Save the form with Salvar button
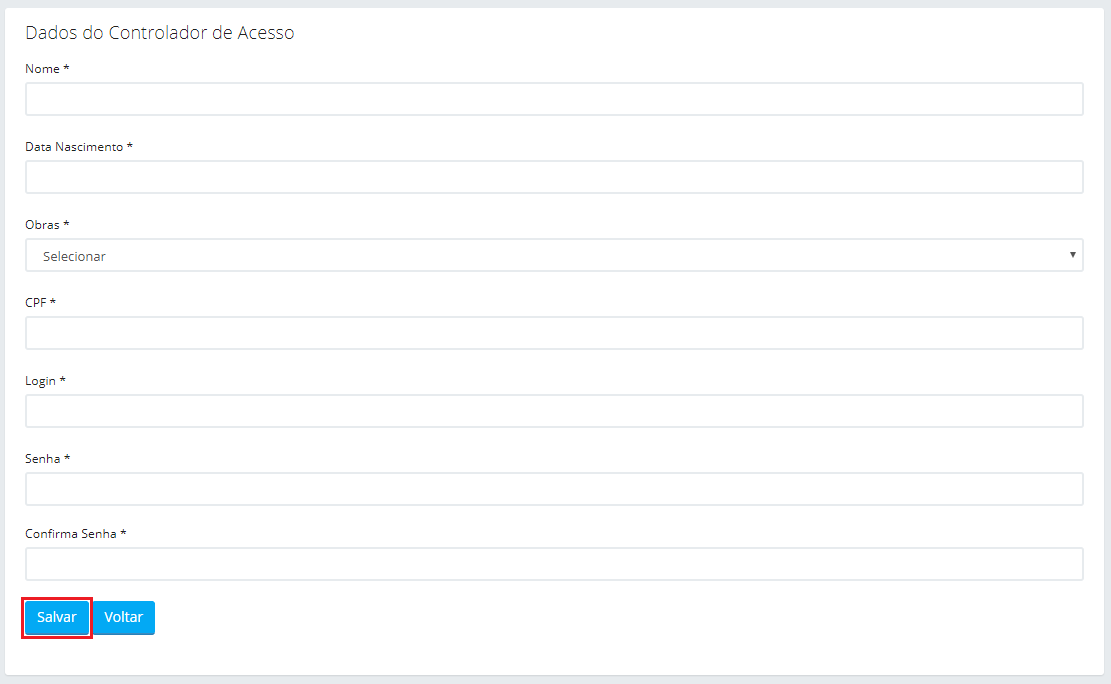The image size is (1111, 684). pos(57,617)
